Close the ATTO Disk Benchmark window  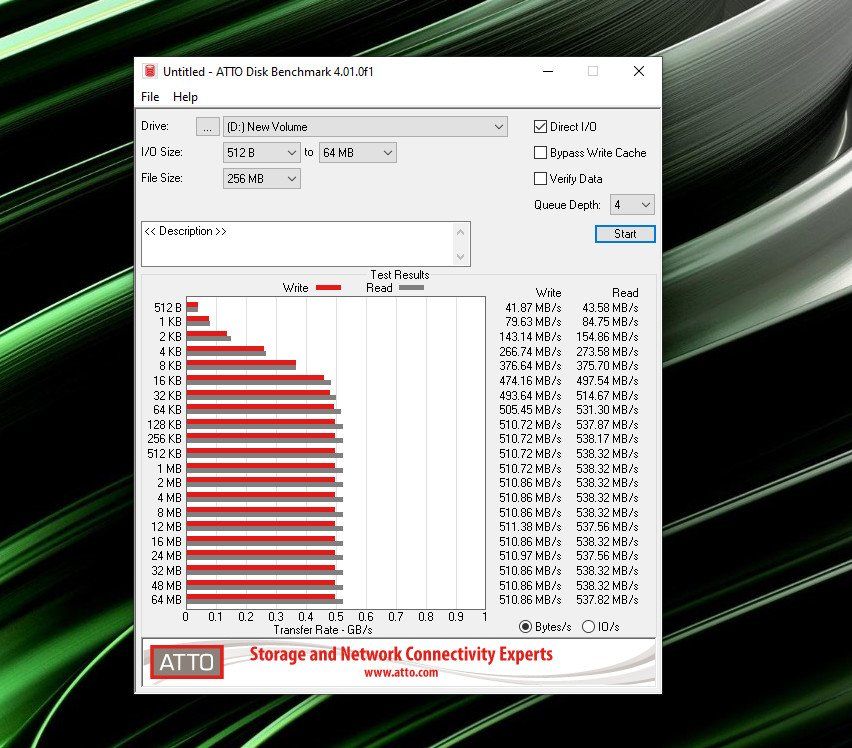pyautogui.click(x=639, y=71)
